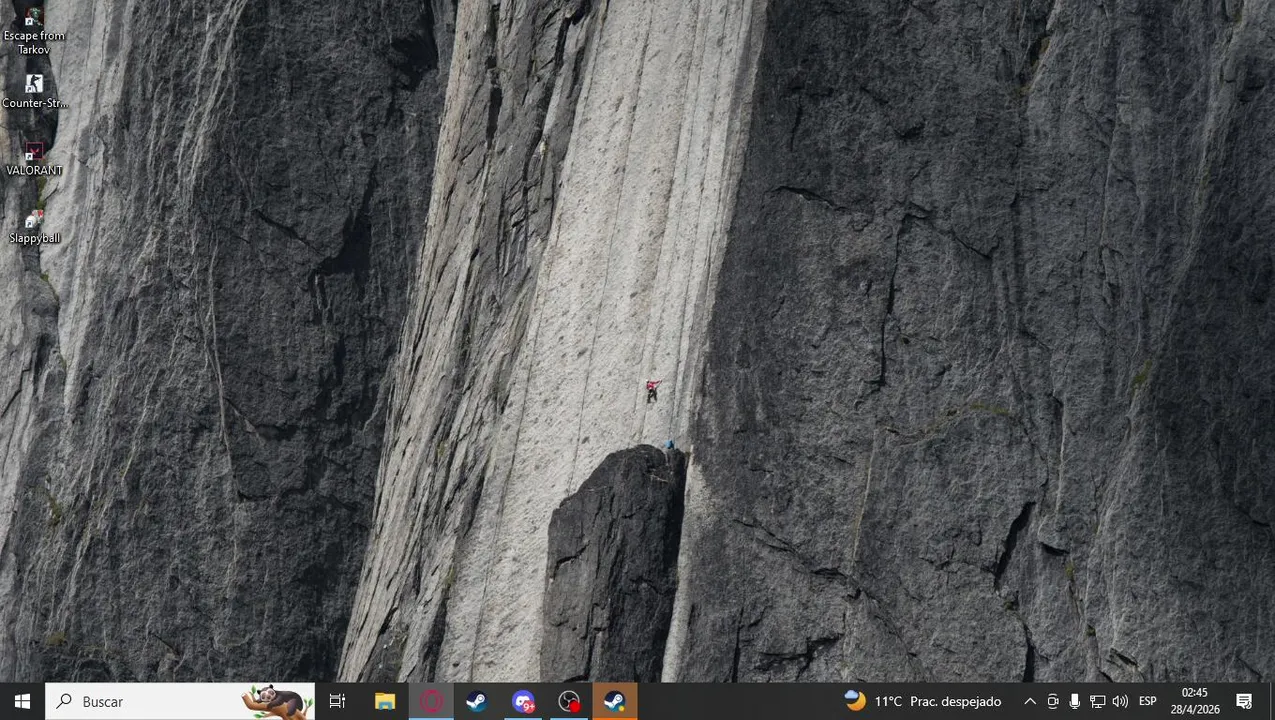Open the Windows Start menu

[x=23, y=701]
